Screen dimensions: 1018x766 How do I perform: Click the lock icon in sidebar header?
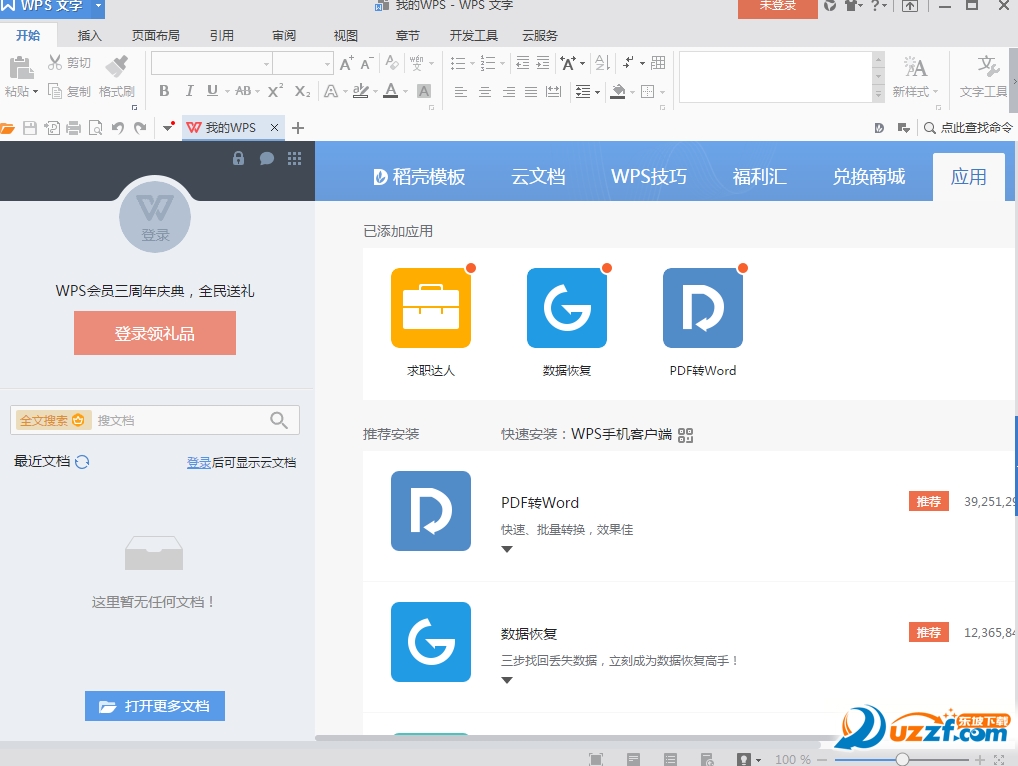tap(238, 158)
